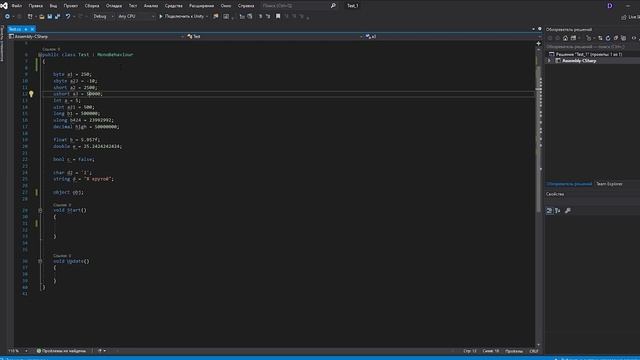Click the lightbulb quick actions icon

tap(31, 94)
